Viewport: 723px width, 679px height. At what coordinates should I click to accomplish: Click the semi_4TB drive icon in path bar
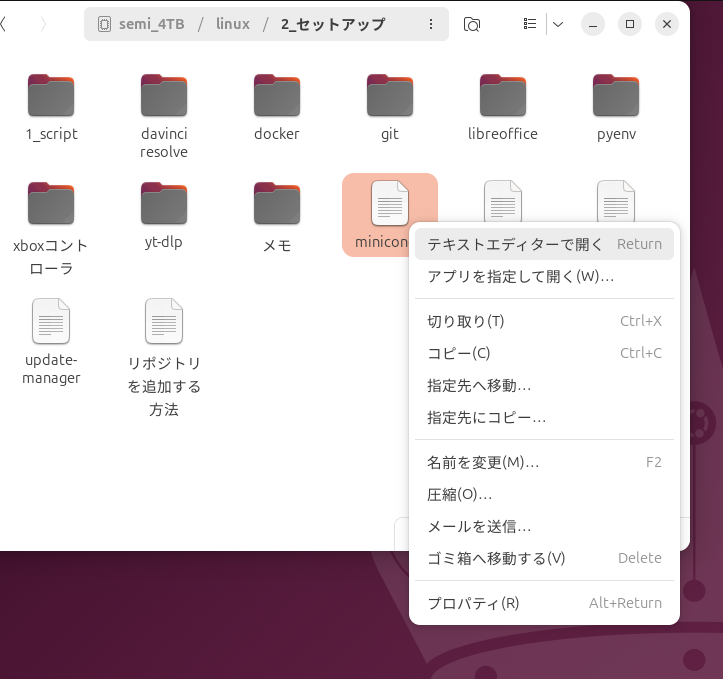click(104, 24)
